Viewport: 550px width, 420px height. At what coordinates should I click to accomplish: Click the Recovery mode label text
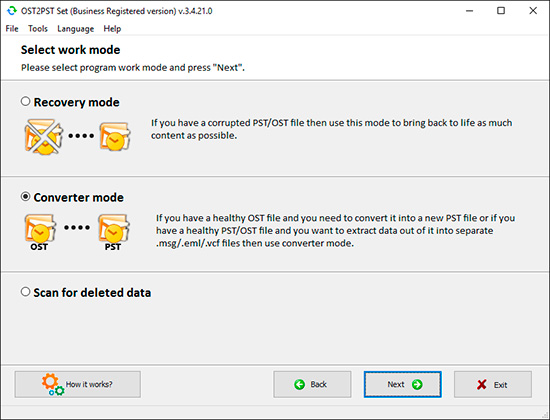click(x=76, y=102)
